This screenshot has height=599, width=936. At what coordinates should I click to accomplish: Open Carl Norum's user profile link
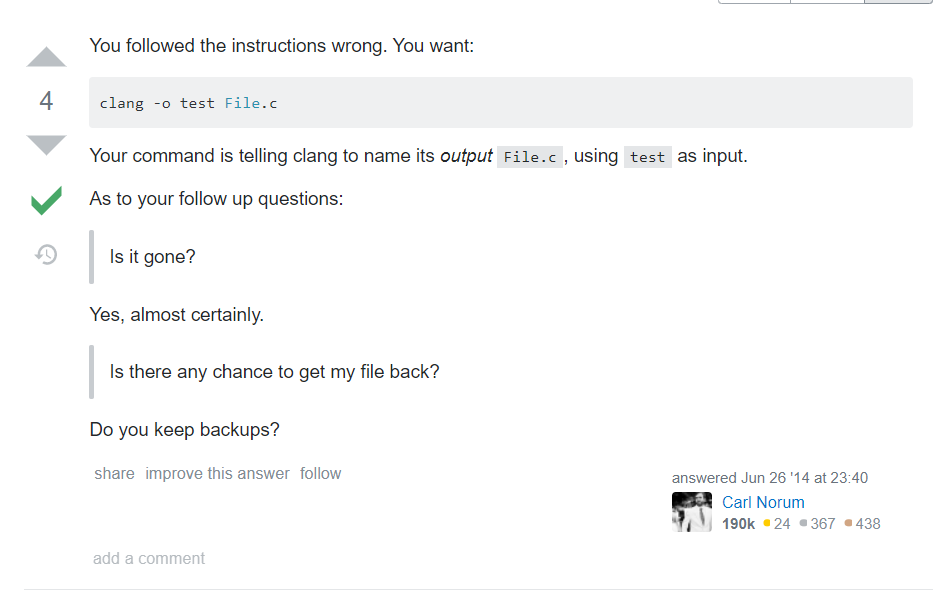pyautogui.click(x=763, y=502)
